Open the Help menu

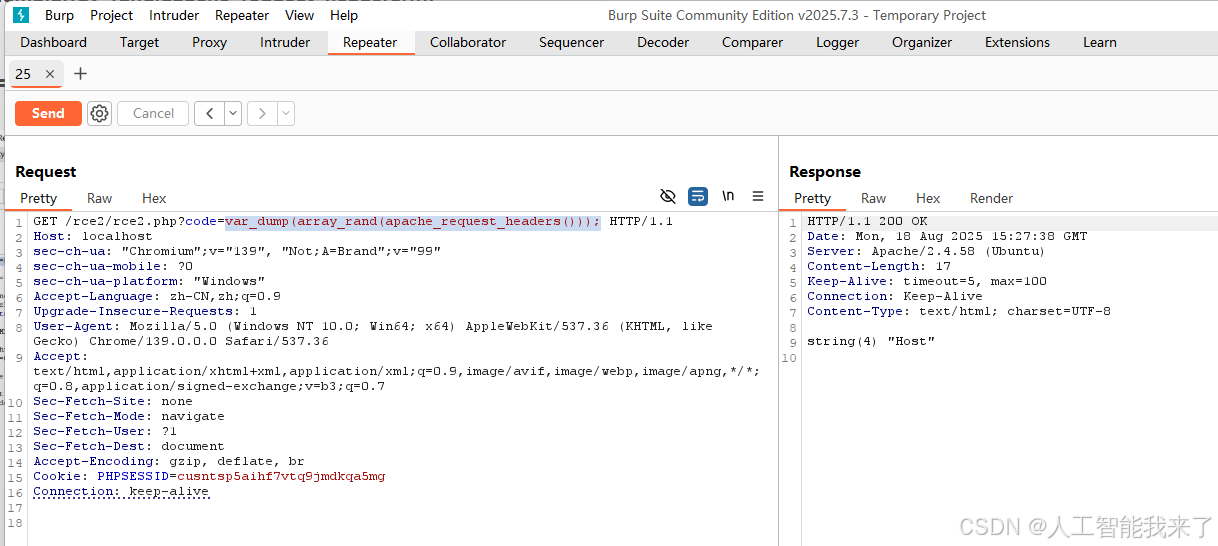[x=344, y=15]
